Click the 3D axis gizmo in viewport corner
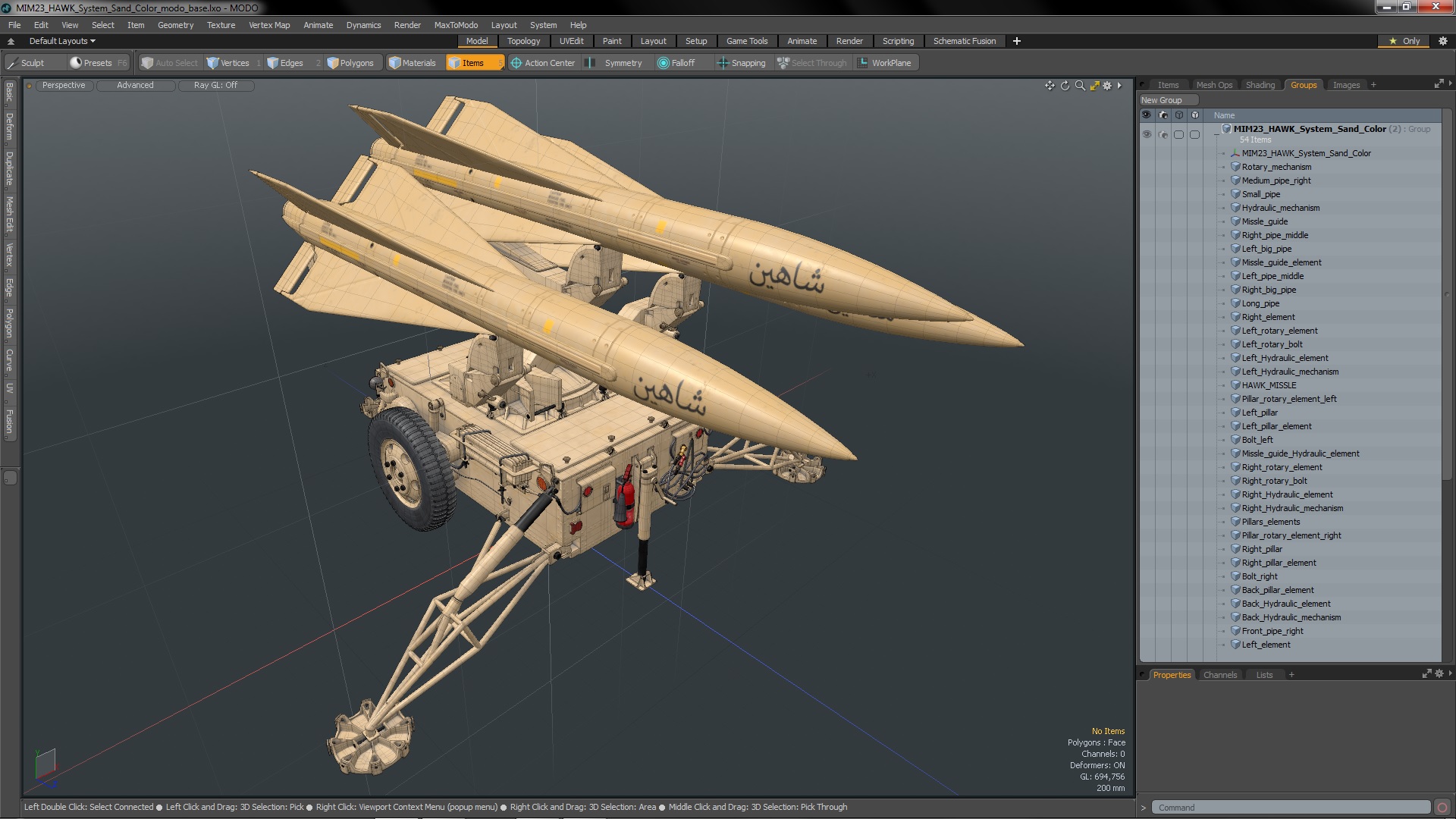 point(45,767)
